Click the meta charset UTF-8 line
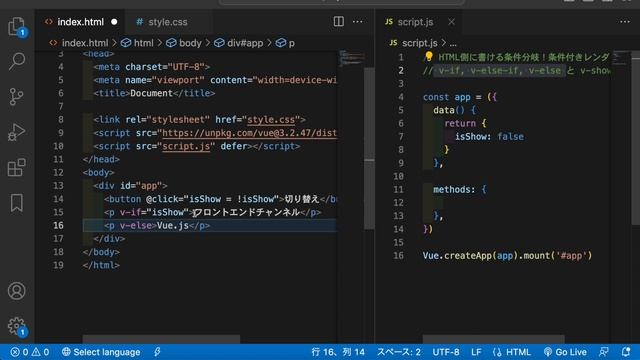640x360 pixels. pyautogui.click(x=152, y=67)
